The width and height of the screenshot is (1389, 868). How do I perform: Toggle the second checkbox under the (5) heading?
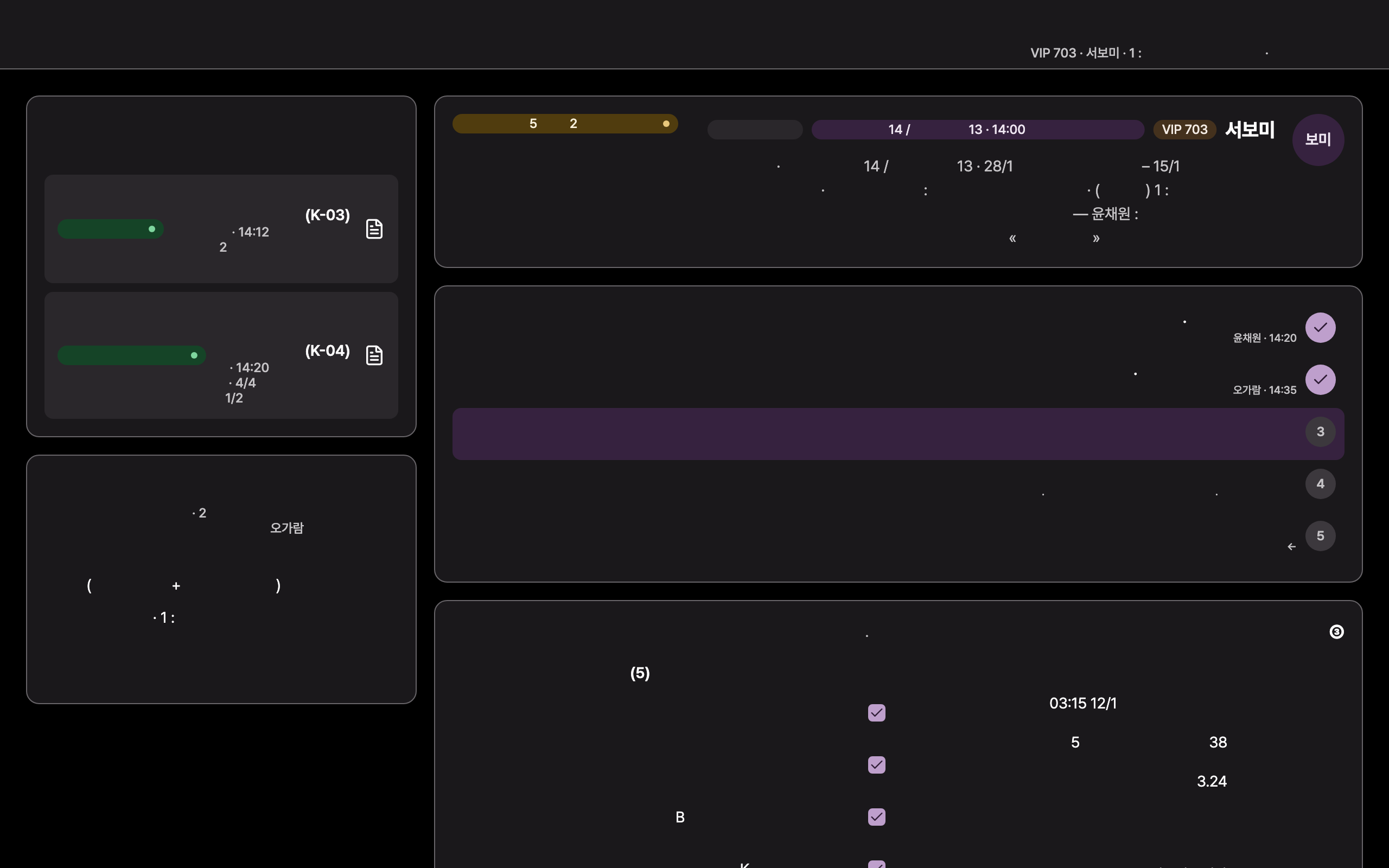876,765
